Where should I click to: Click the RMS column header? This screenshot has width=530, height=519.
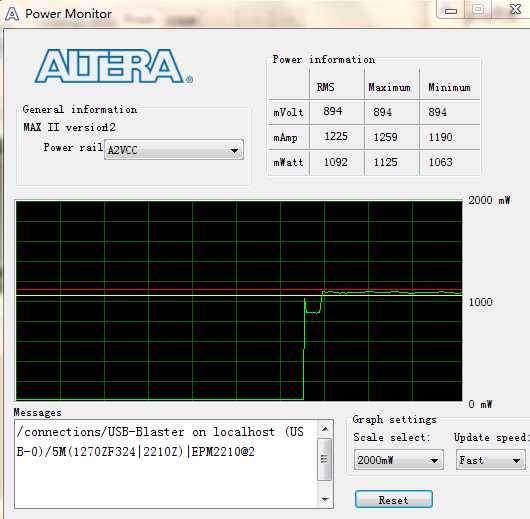pyautogui.click(x=326, y=87)
